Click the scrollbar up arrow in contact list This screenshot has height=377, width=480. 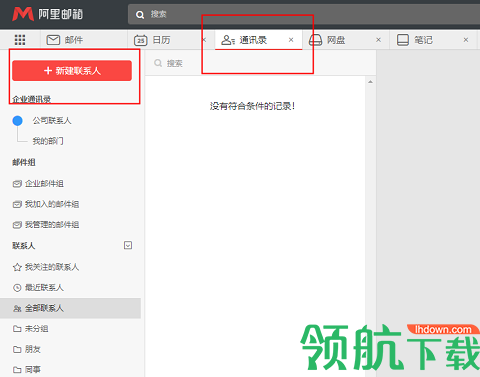[x=370, y=82]
